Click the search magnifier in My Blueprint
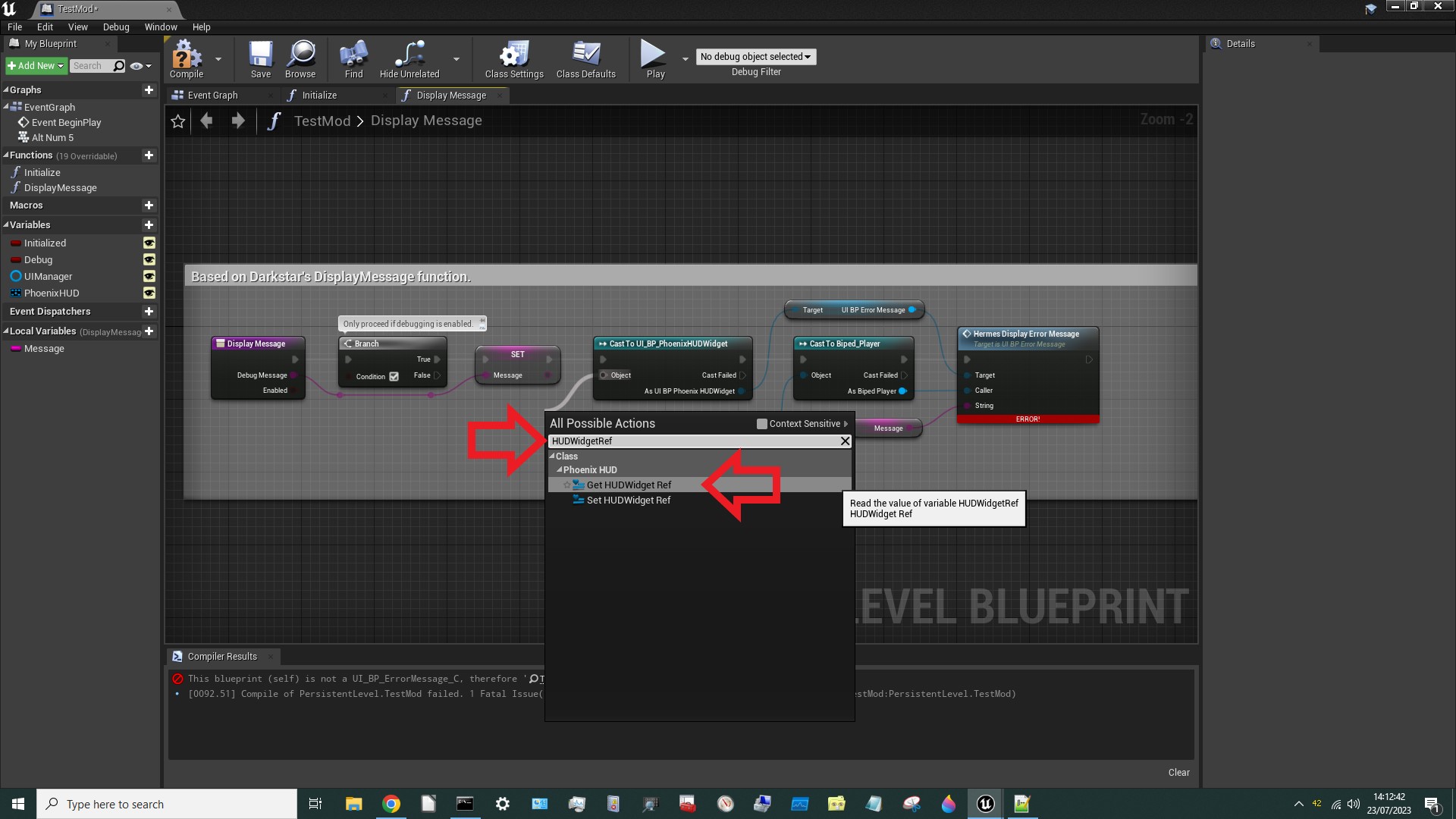 119,66
